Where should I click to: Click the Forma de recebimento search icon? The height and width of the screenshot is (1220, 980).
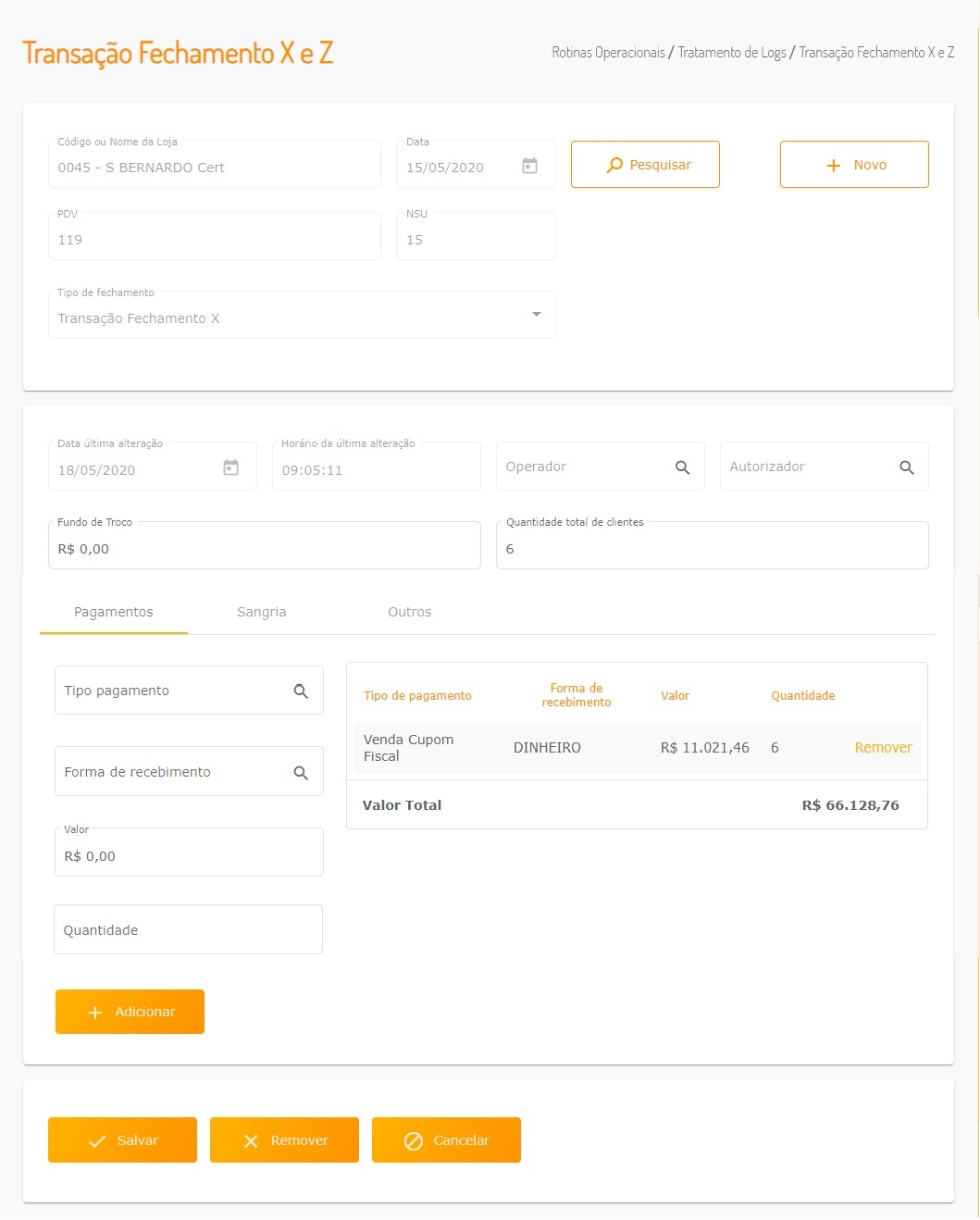click(301, 773)
